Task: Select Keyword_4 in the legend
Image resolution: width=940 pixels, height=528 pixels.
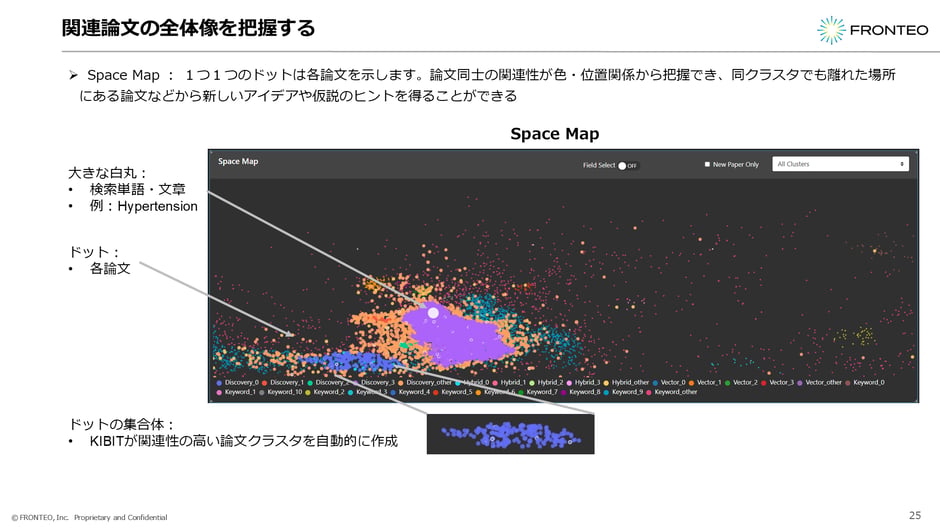Action: coord(410,392)
